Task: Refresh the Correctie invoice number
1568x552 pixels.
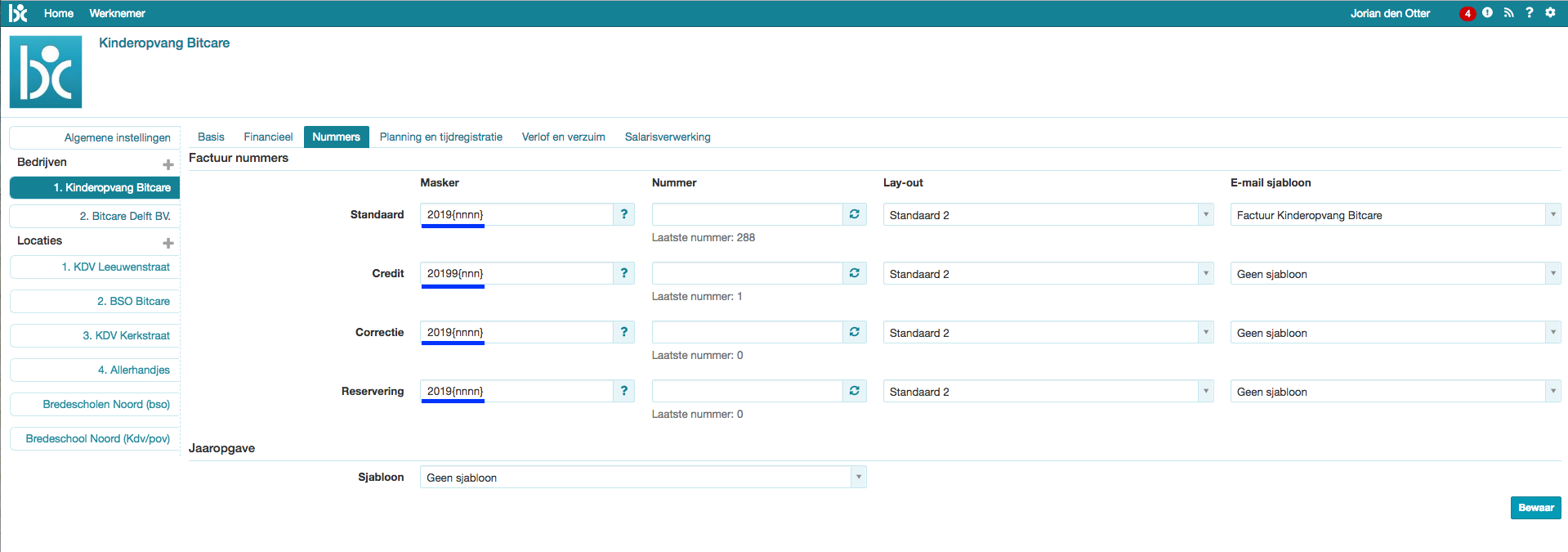Action: coord(855,332)
